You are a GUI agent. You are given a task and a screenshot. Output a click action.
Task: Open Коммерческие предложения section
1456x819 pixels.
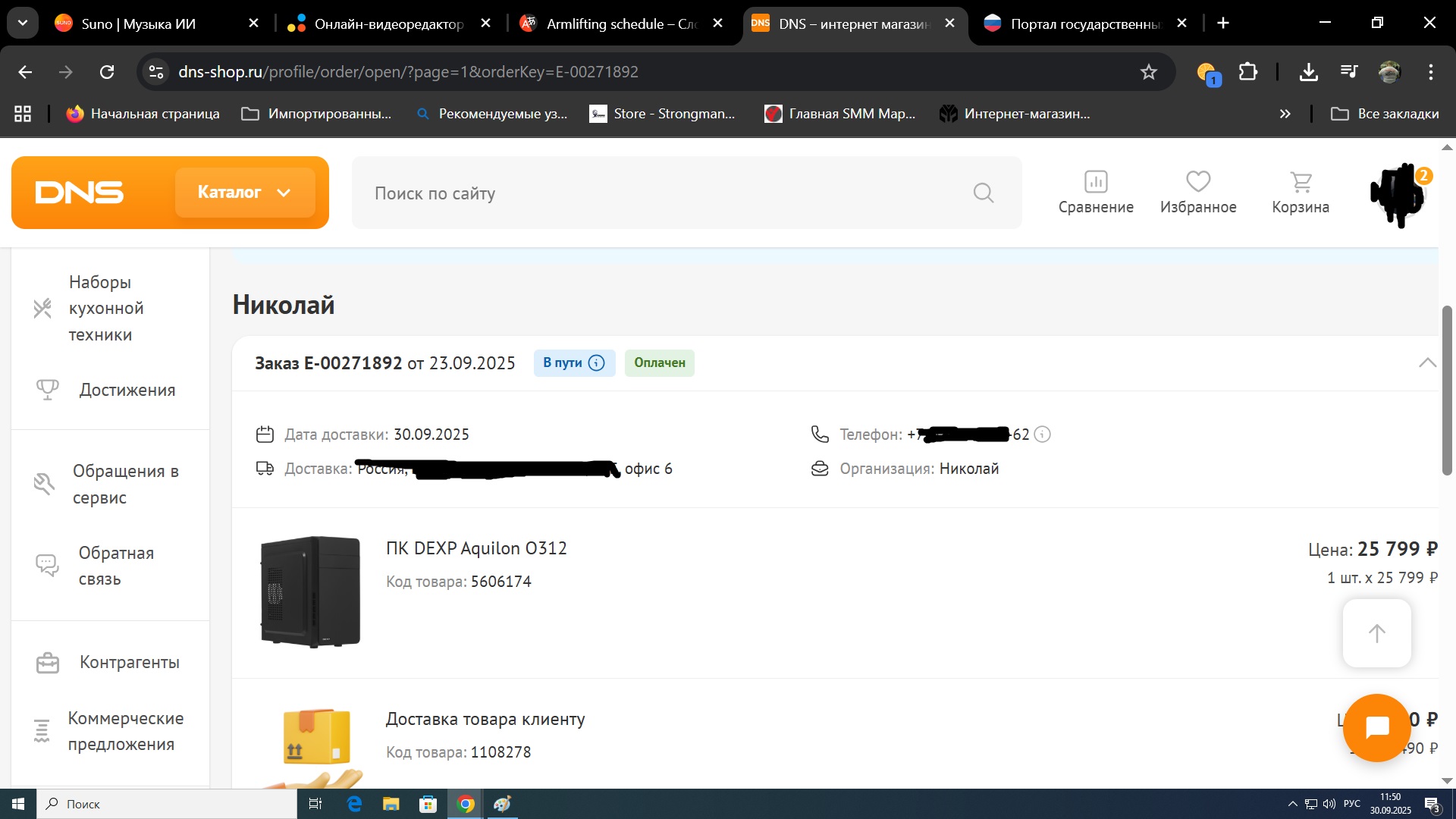pyautogui.click(x=110, y=731)
